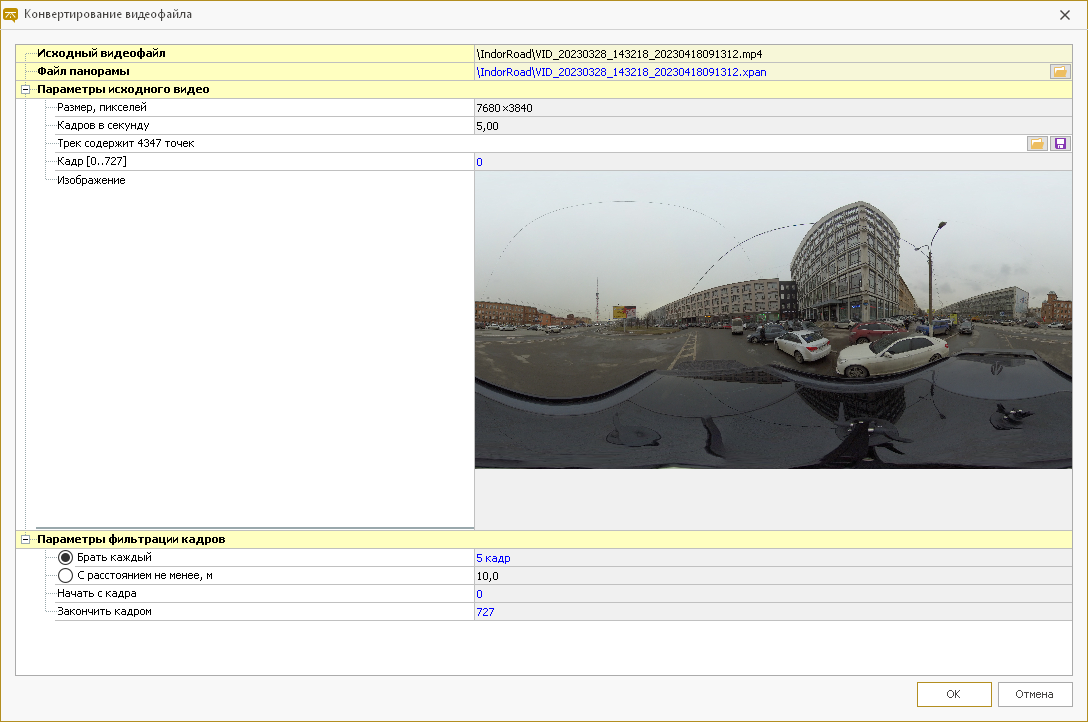Screen dimensions: 1088x722
Task: Collapse 'Параметры фильтрации кадров' section
Action: pos(26,540)
